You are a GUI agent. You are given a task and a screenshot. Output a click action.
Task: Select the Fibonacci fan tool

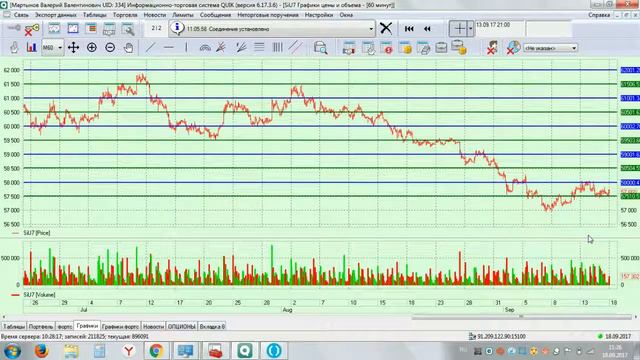pos(221,48)
